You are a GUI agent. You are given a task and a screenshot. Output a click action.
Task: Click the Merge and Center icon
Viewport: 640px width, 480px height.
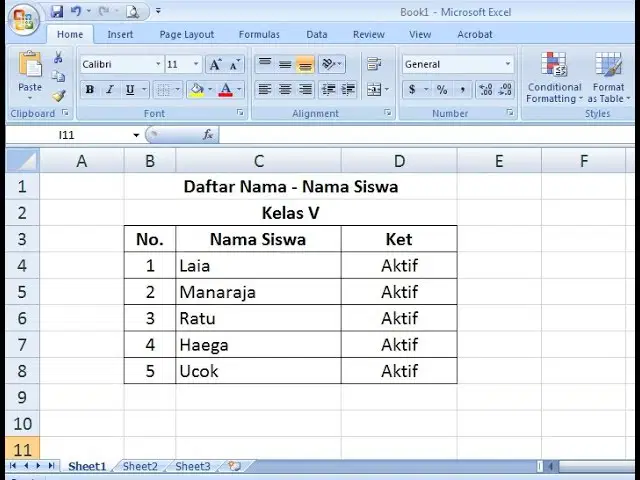pos(374,89)
